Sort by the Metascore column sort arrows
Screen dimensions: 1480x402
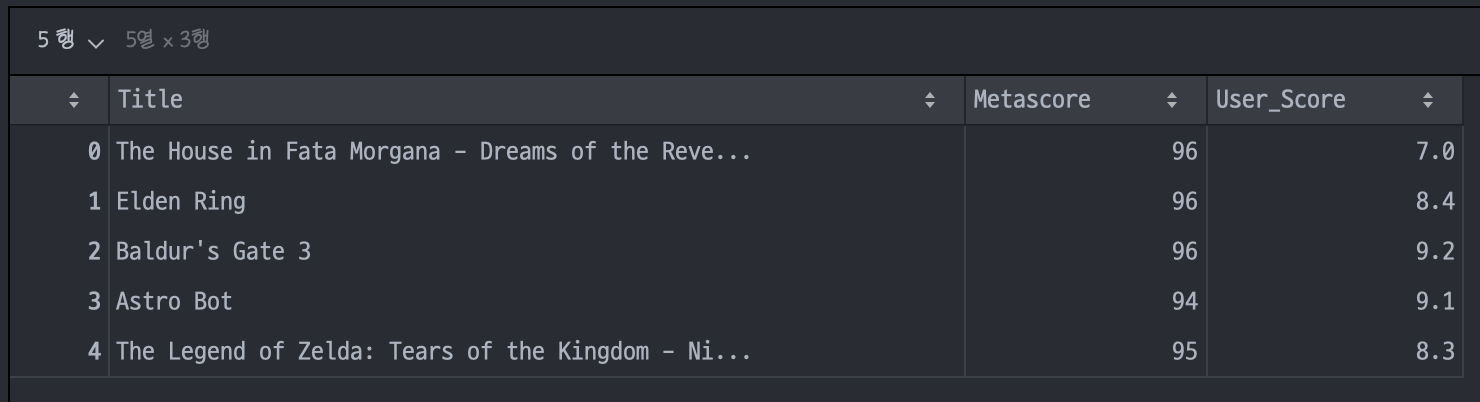point(1172,100)
